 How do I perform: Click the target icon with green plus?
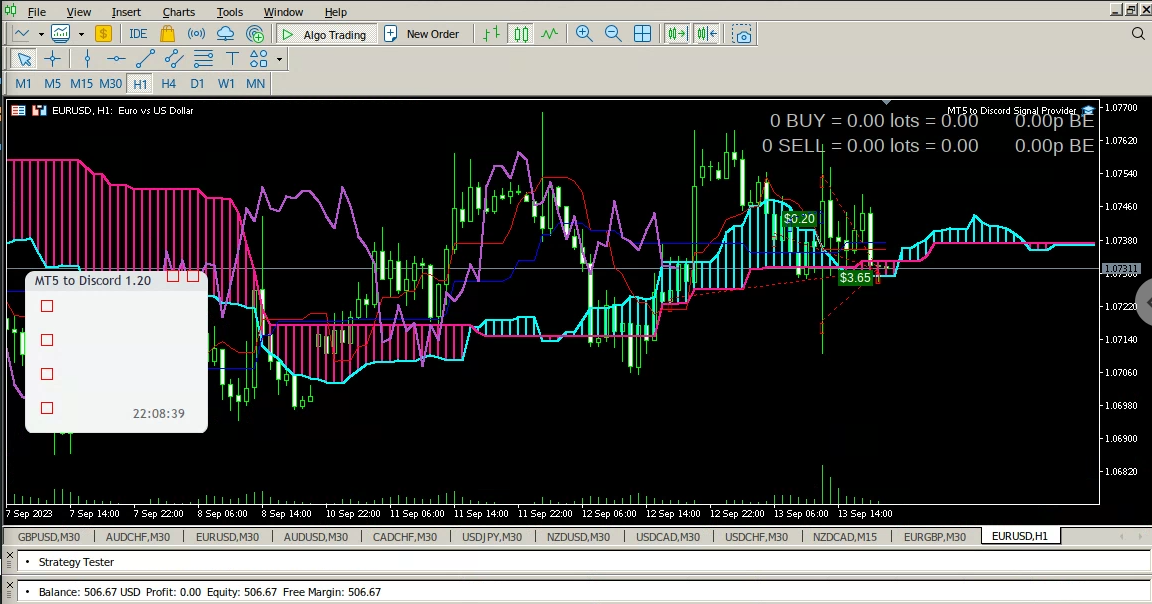pos(255,34)
